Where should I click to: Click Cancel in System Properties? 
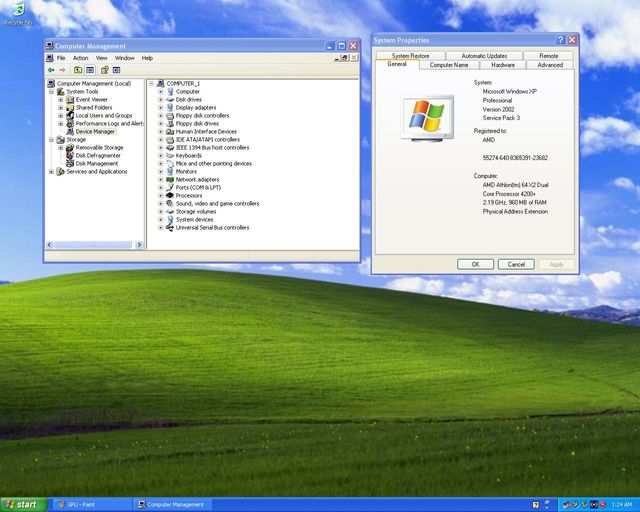pos(516,264)
